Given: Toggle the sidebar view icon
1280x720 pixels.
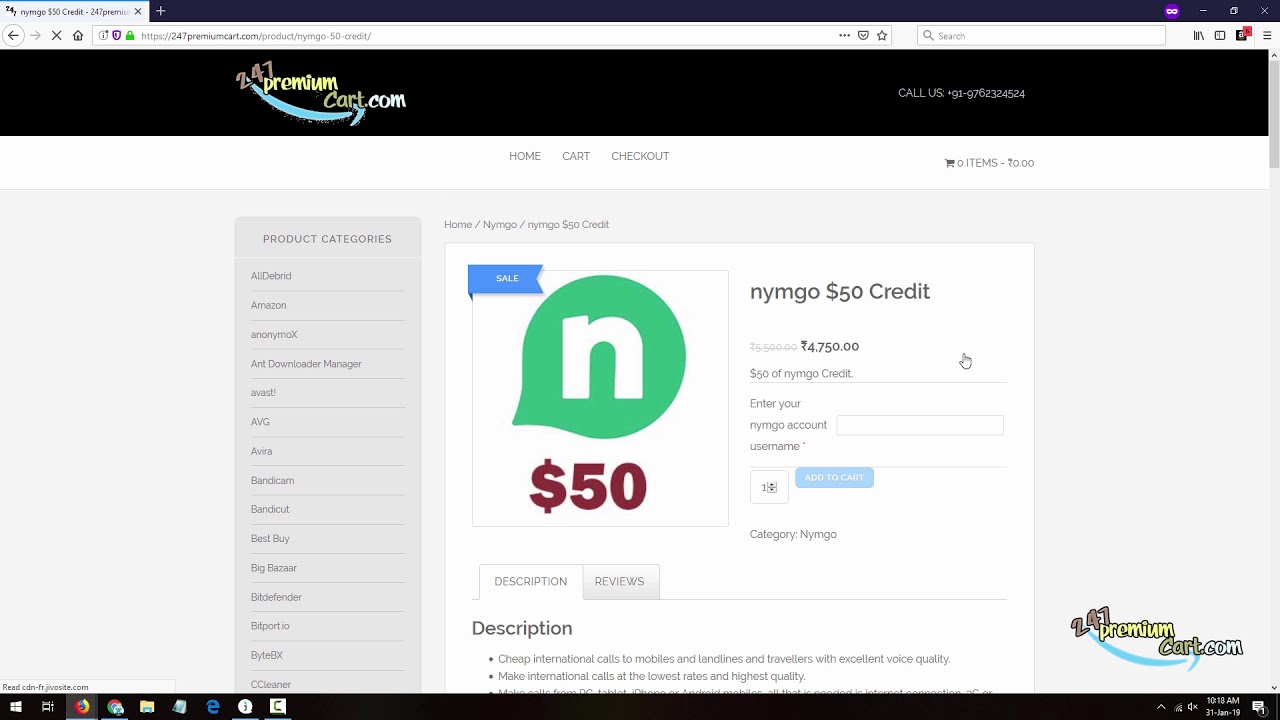Looking at the screenshot, I should 1220,35.
